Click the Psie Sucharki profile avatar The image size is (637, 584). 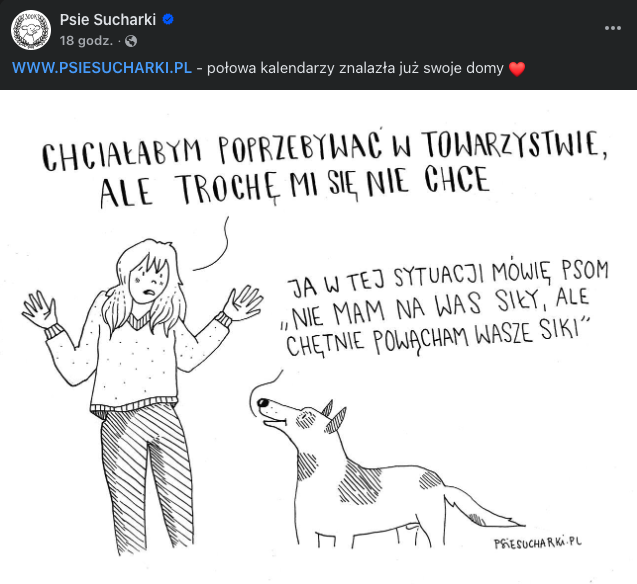[31, 30]
